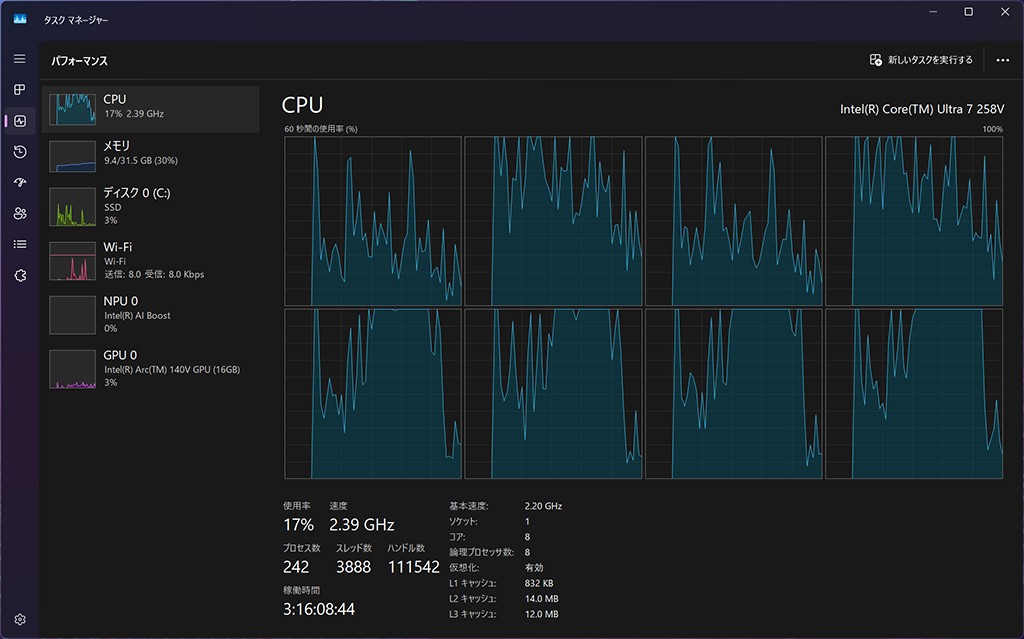Click the bottom-right CPU core graph
Viewport: 1024px width, 639px height.
pyautogui.click(x=913, y=394)
